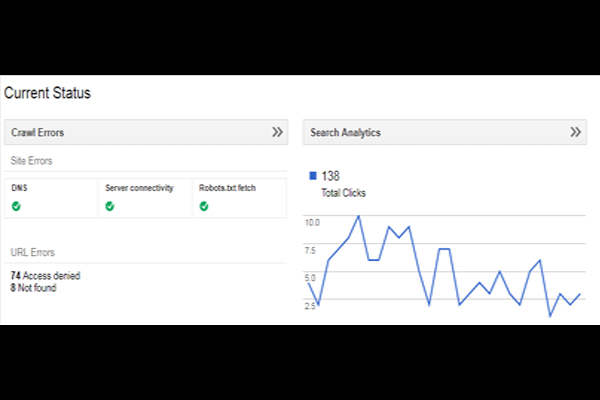Click the Total Clicks caption text
This screenshot has height=400, width=600.
[343, 191]
